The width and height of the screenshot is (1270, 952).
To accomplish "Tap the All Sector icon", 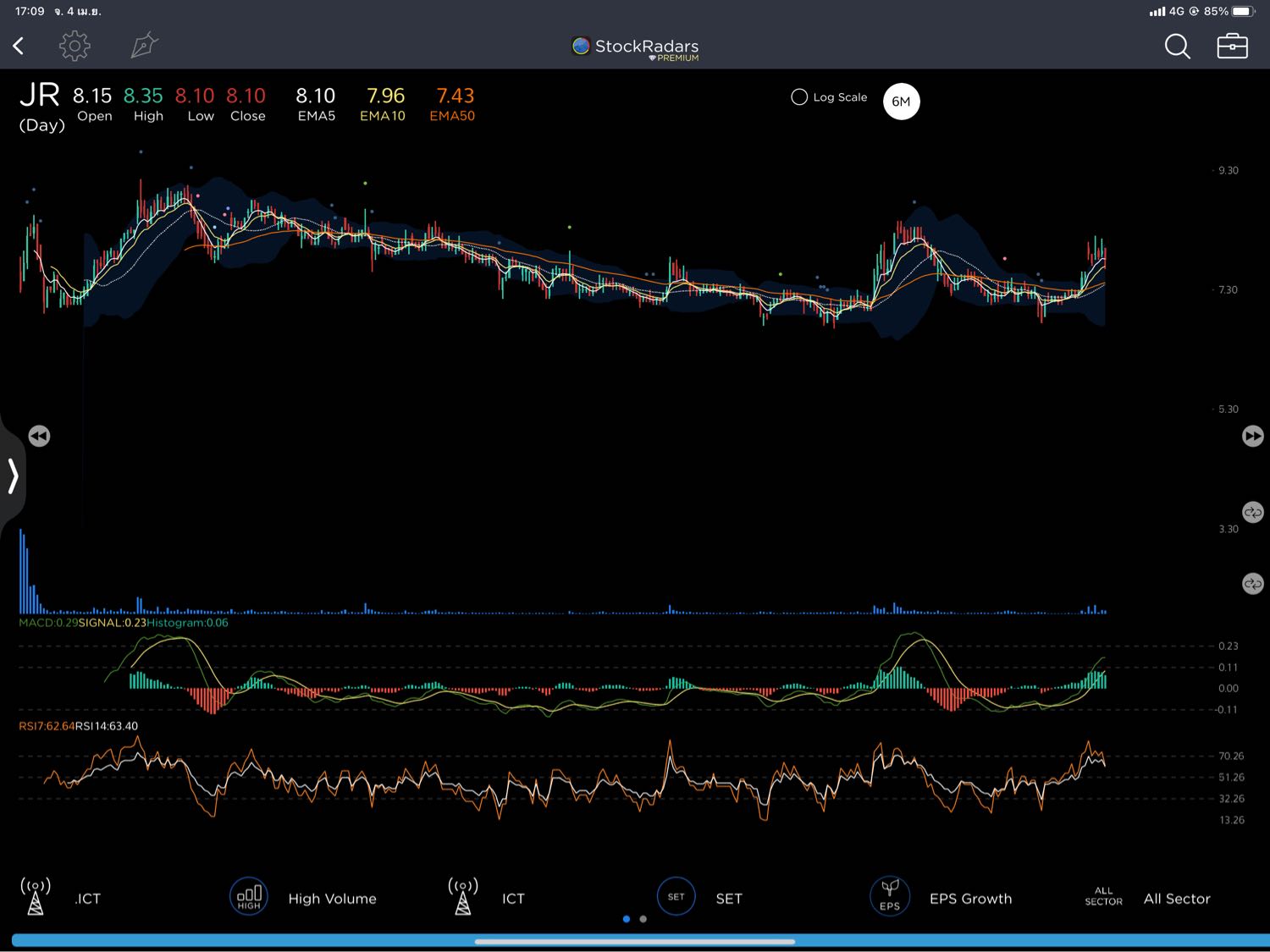I will 1103,897.
